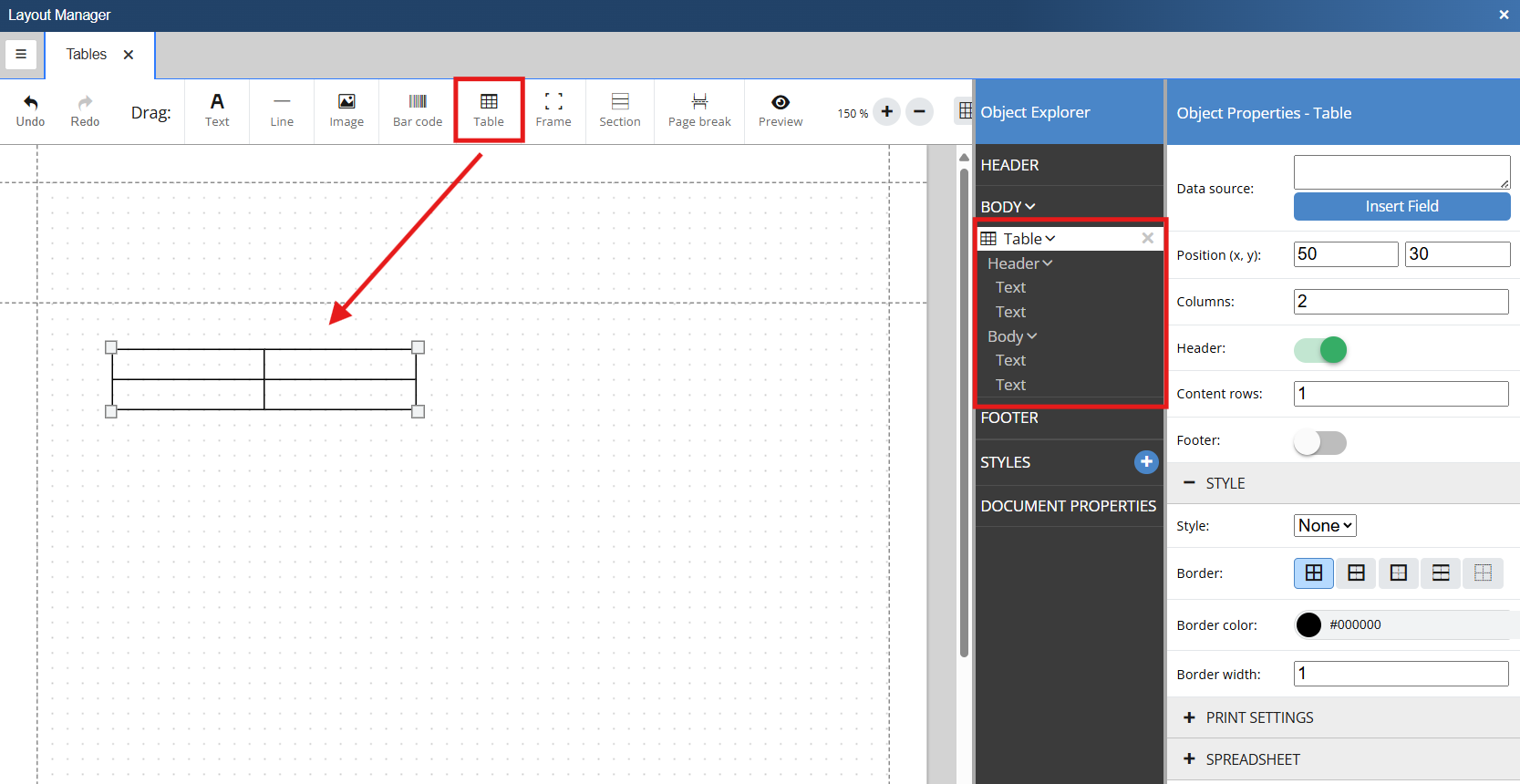Image resolution: width=1520 pixels, height=784 pixels.
Task: Add a new style with plus icon
Action: click(x=1146, y=462)
